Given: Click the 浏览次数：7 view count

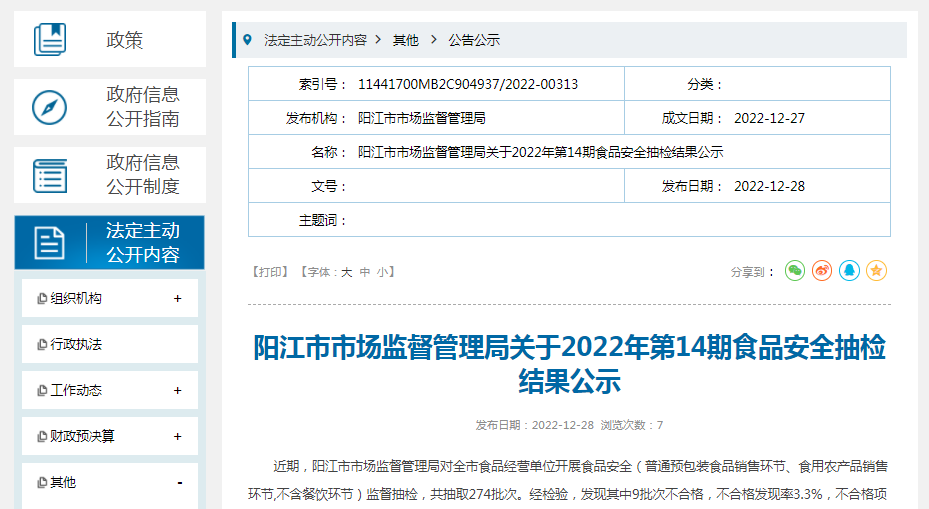Looking at the screenshot, I should coord(632,425).
